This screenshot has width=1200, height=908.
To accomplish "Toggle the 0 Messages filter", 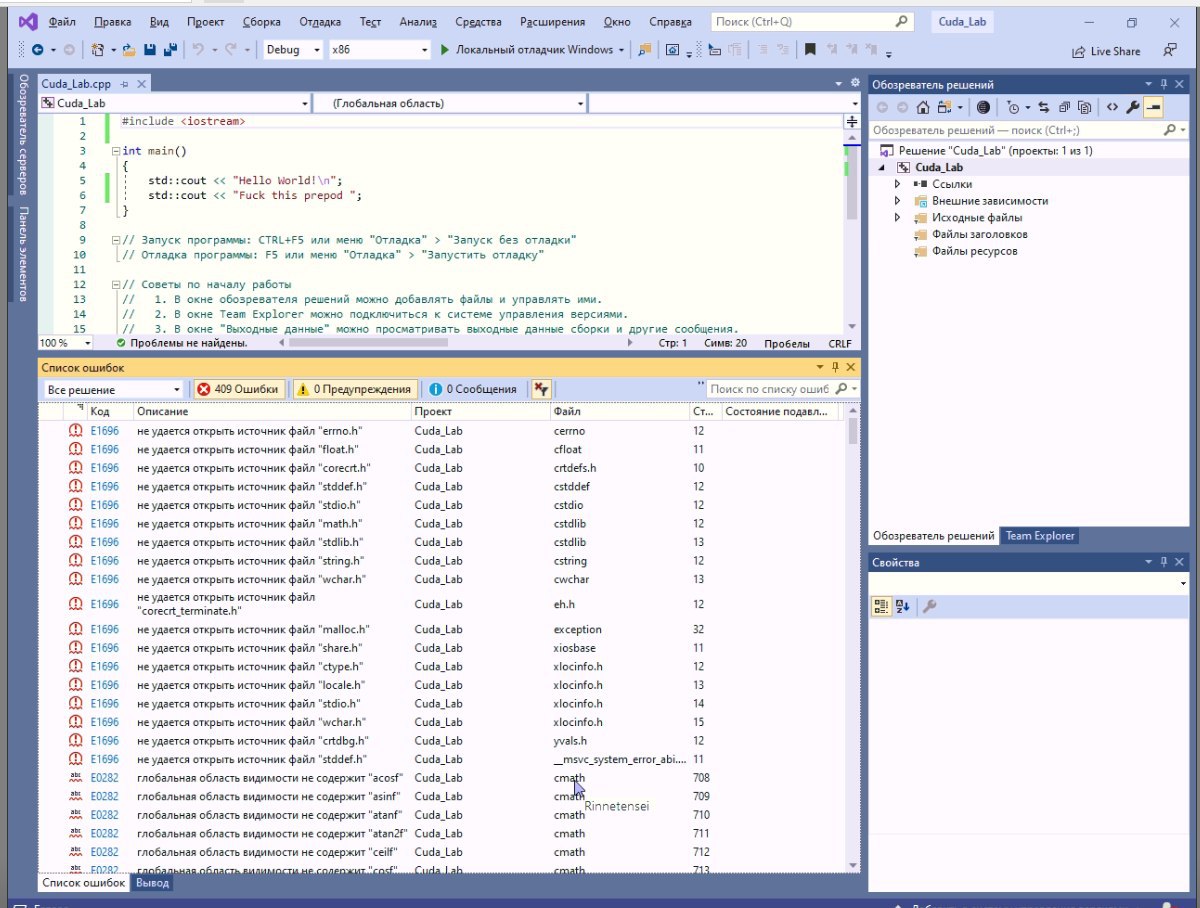I will pyautogui.click(x=473, y=389).
